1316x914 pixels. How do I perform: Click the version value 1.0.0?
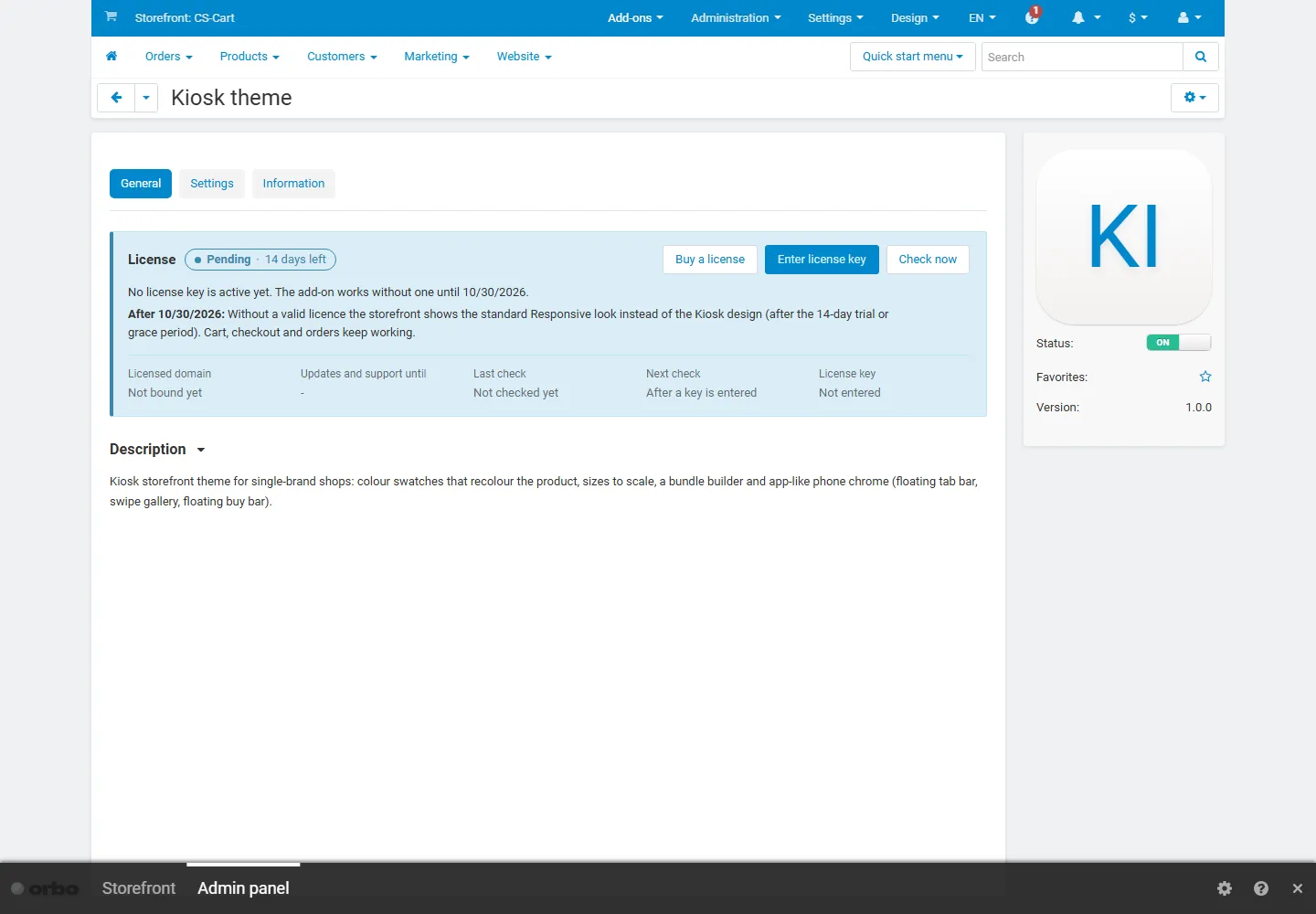click(1199, 408)
